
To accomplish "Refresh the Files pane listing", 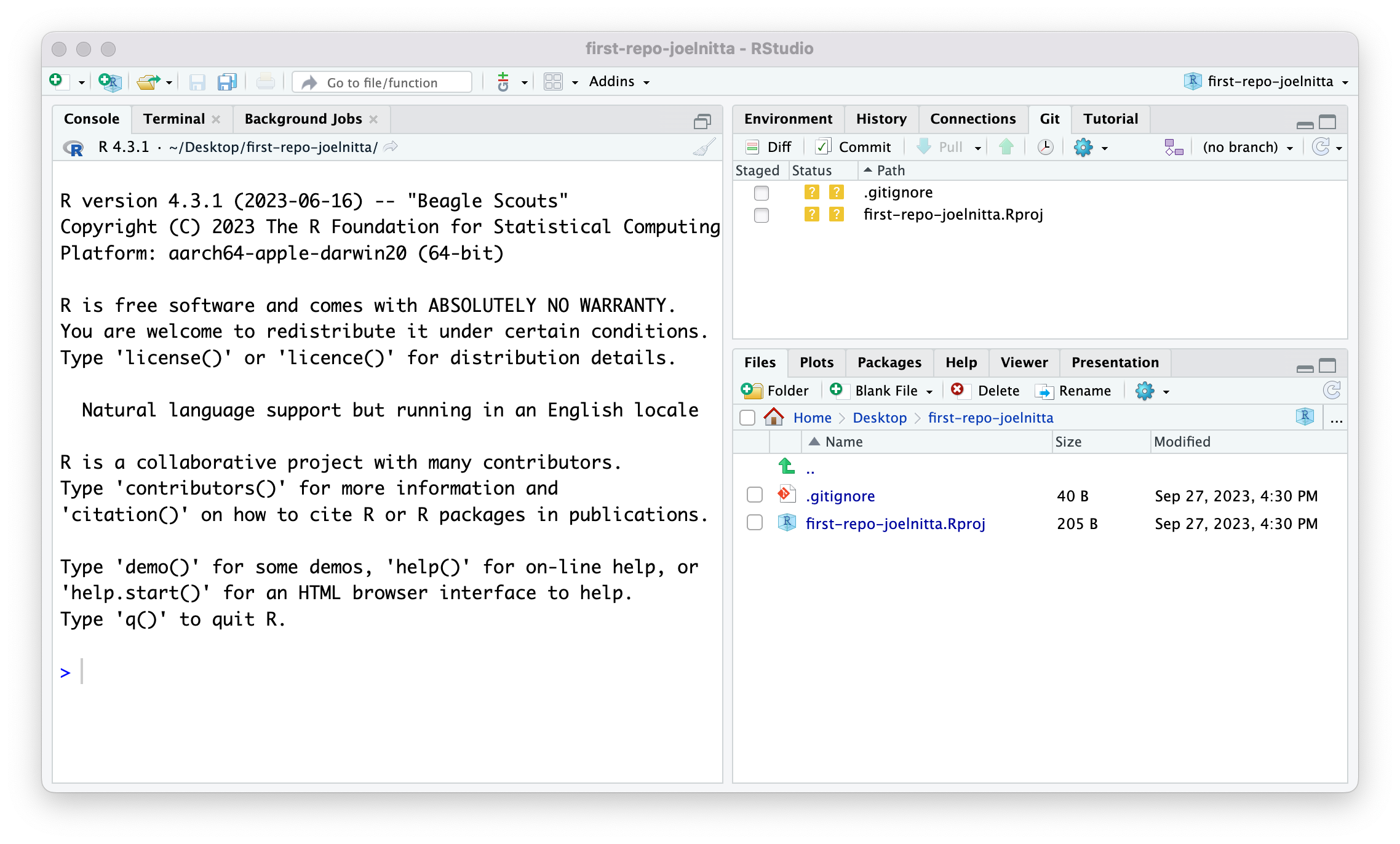I will pyautogui.click(x=1331, y=391).
